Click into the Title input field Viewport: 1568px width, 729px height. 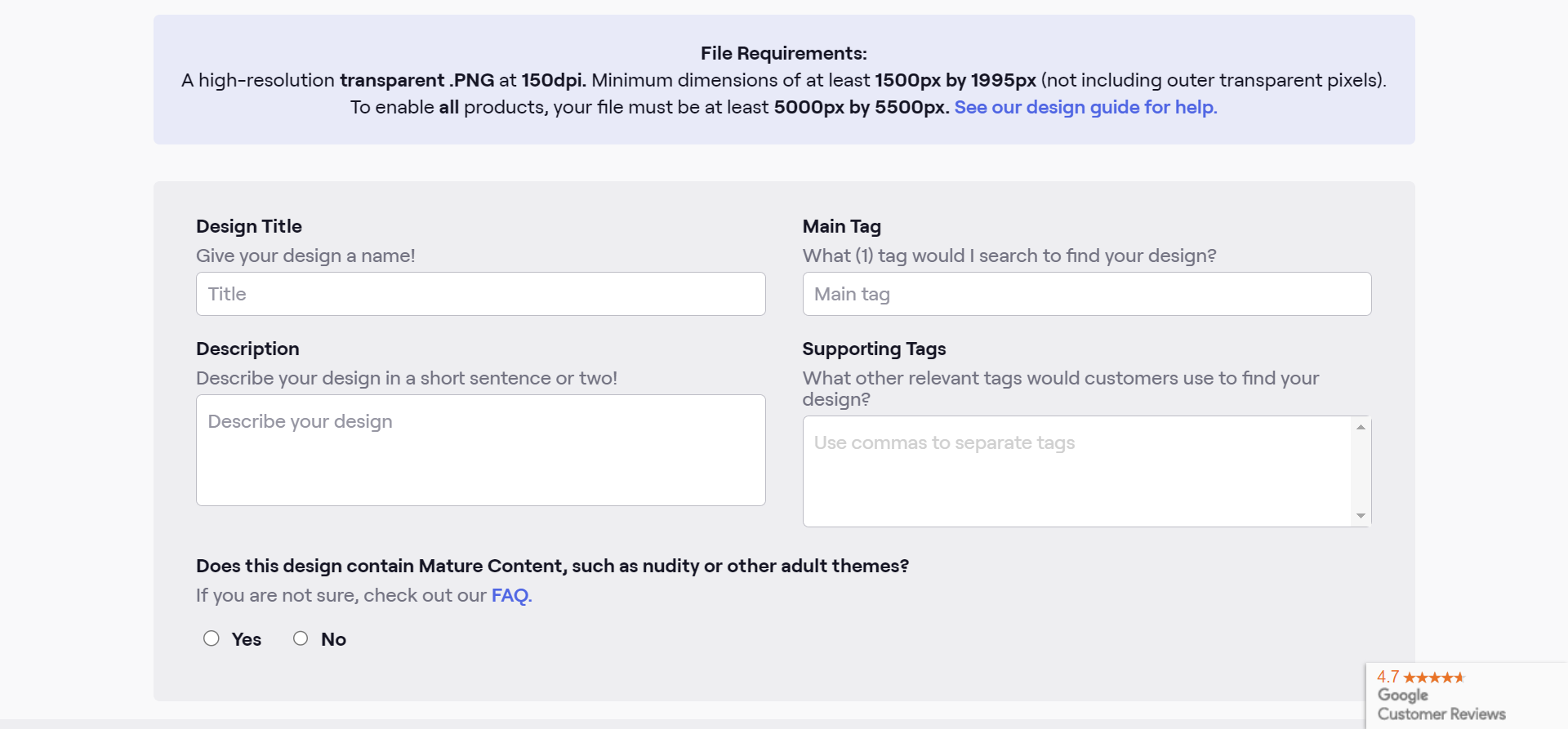click(x=481, y=294)
